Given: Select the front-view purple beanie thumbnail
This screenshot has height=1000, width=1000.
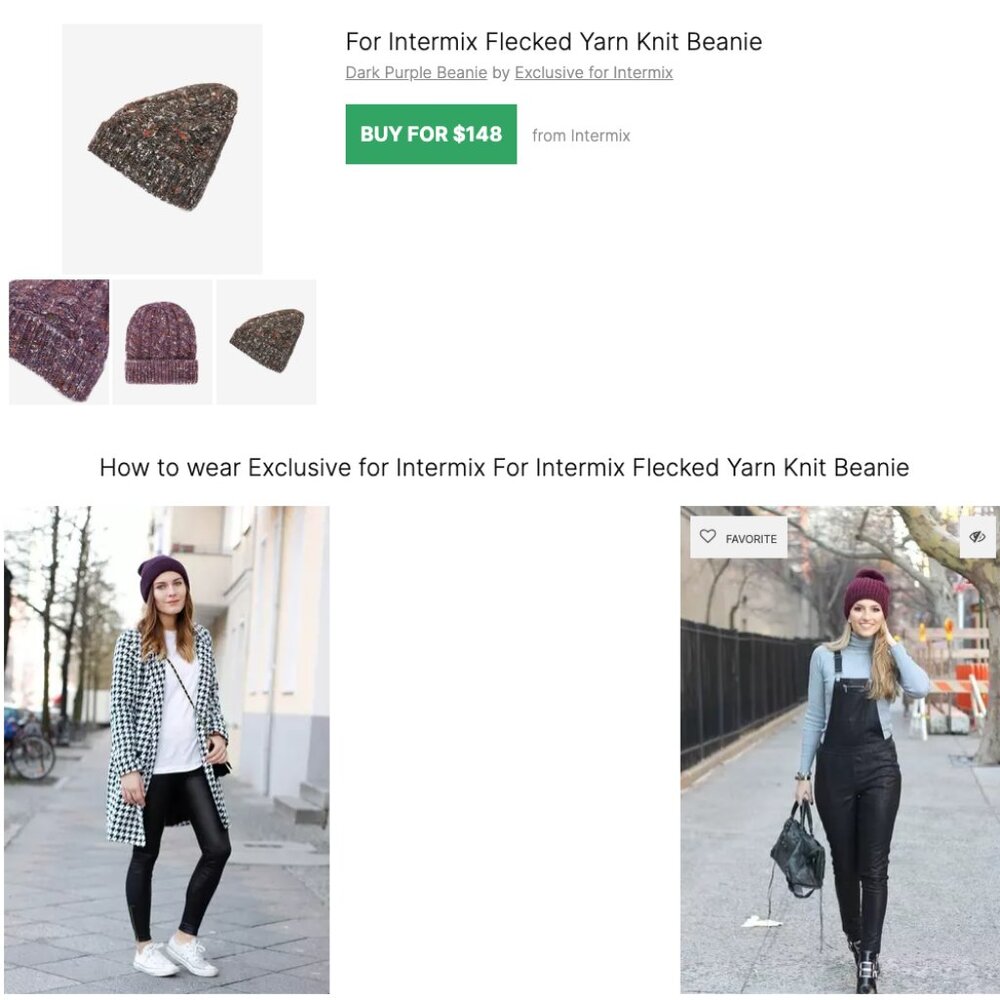Looking at the screenshot, I should 162,341.
